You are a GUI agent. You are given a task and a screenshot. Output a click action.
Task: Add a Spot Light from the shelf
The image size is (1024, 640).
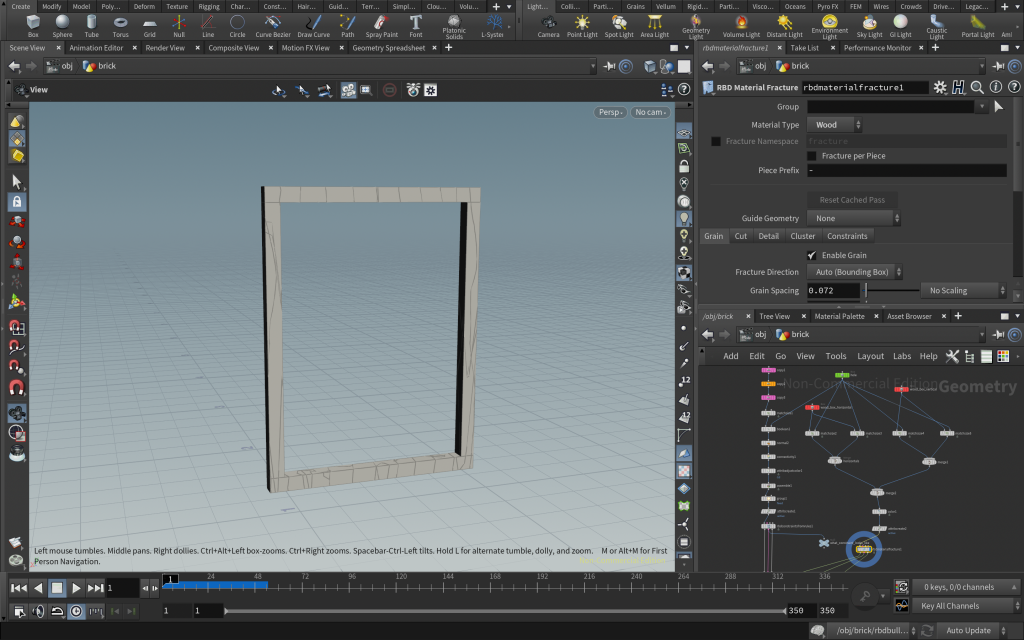[x=618, y=26]
